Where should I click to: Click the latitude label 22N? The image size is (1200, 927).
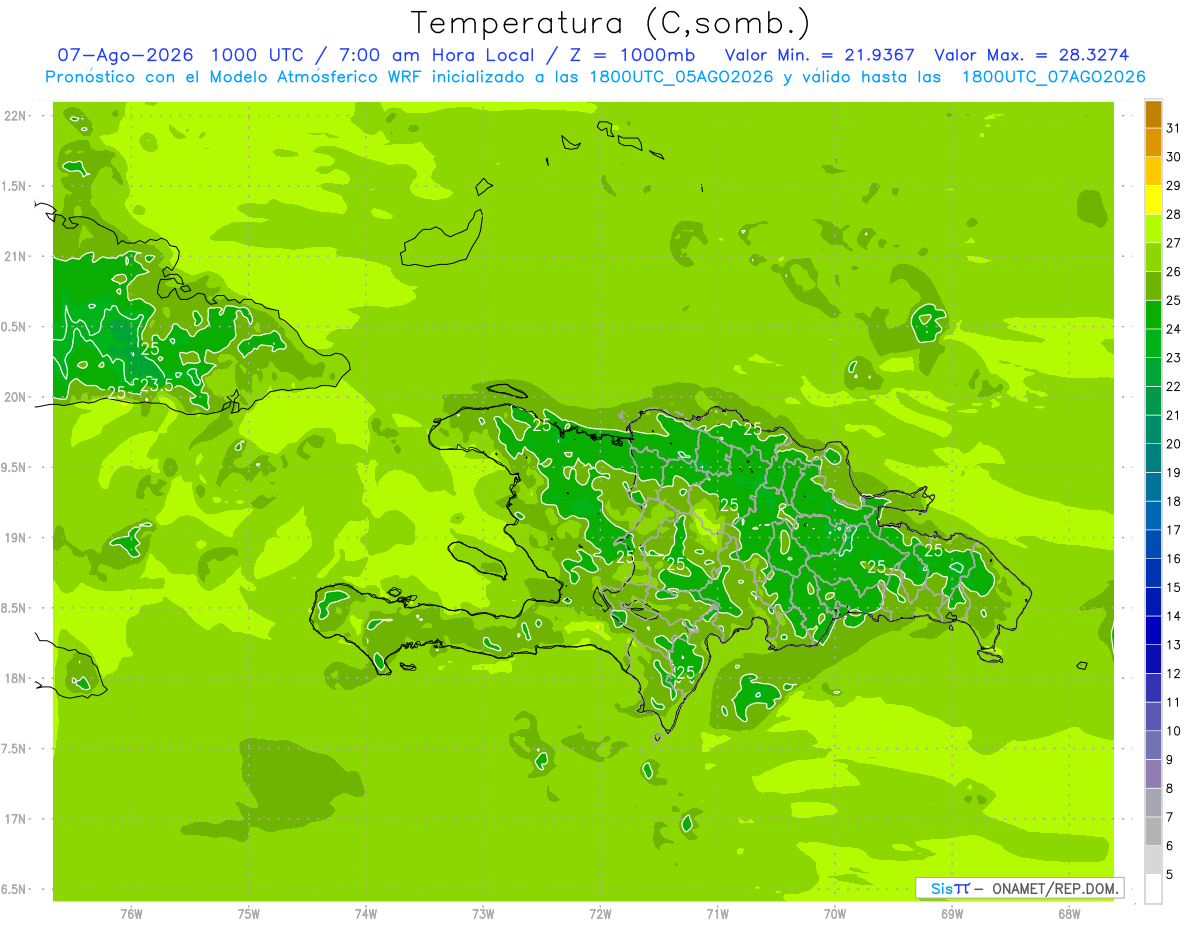pos(14,116)
